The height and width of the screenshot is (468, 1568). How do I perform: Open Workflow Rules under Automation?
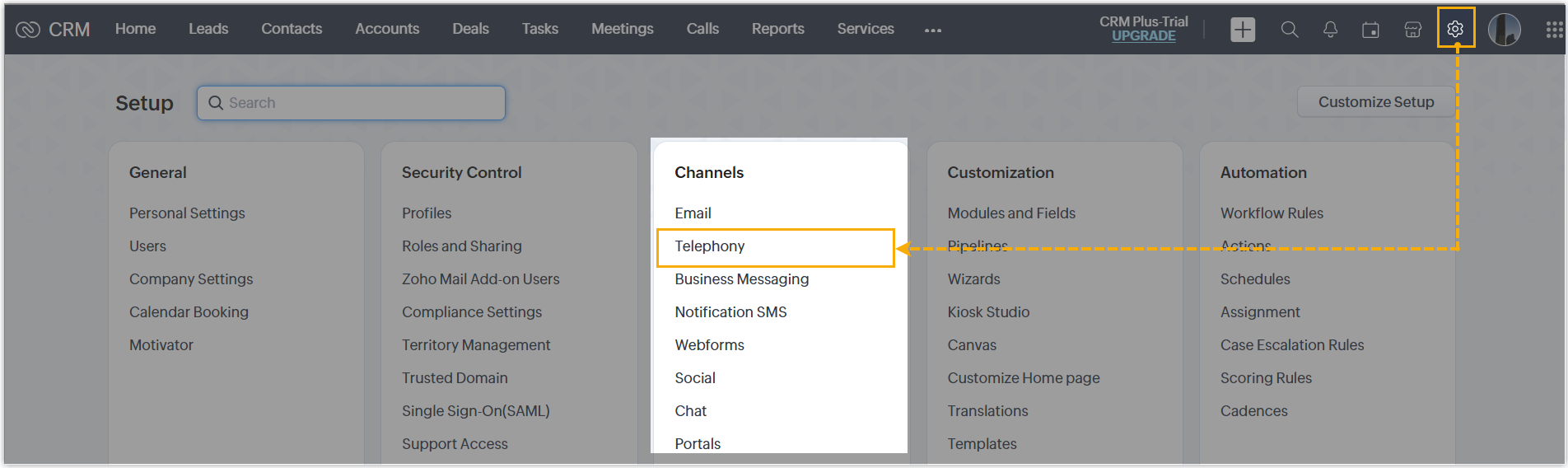coord(1272,213)
